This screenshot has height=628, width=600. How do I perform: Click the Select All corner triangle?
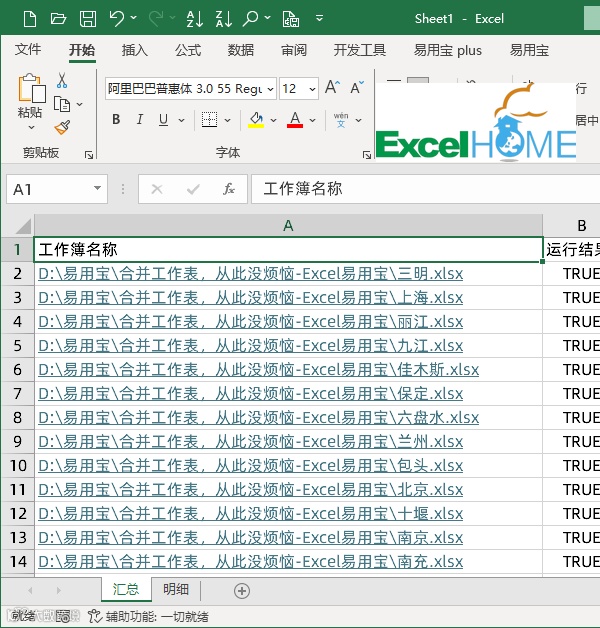pos(23,226)
